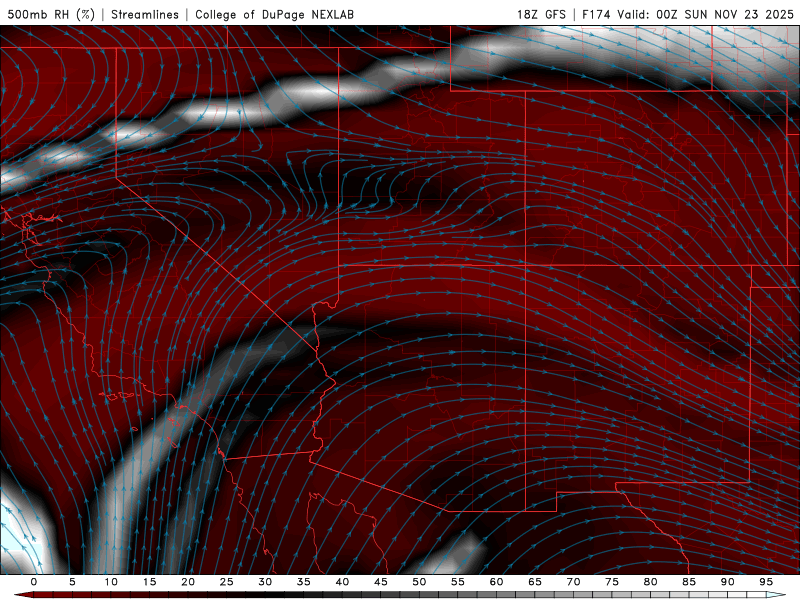The image size is (800, 600).
Task: Click the 'Streamlines' header label
Action: 145,14
